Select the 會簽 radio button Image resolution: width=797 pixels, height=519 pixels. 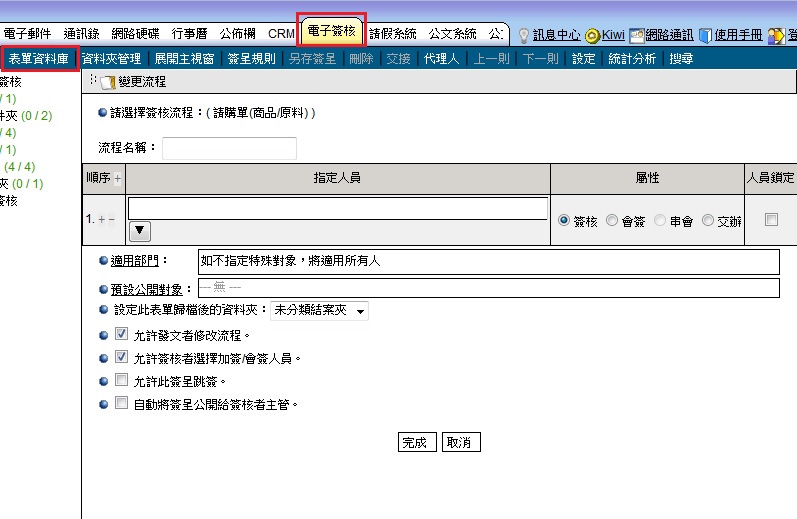pos(611,221)
